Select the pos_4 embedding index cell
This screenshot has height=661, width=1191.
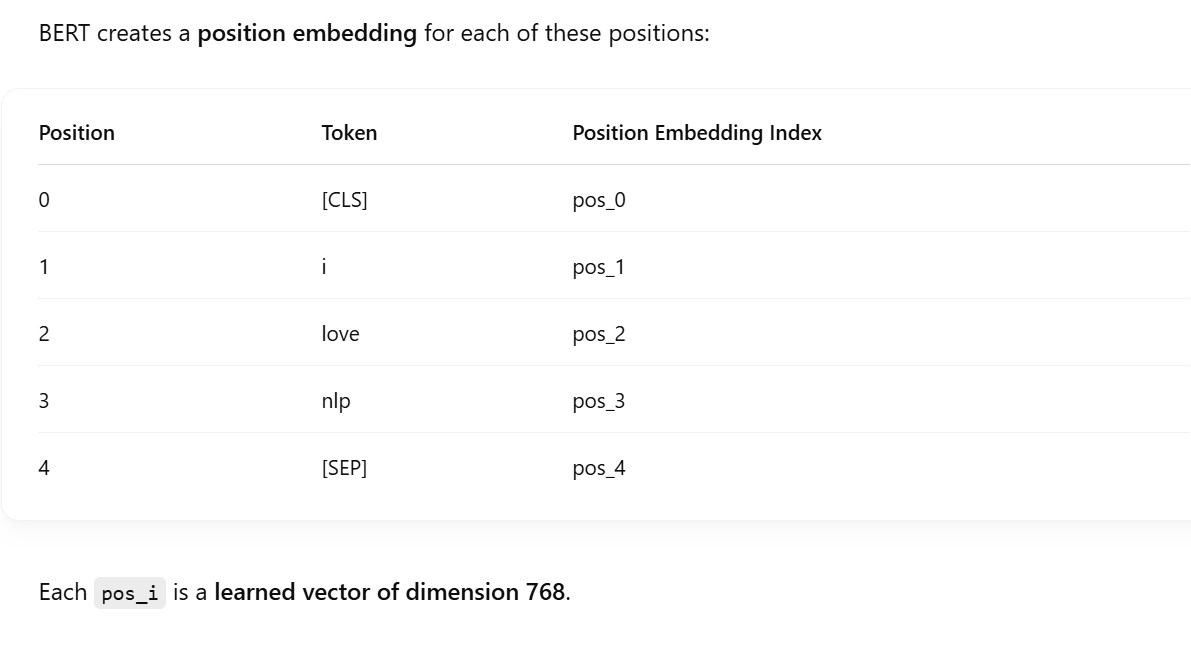[x=599, y=468]
